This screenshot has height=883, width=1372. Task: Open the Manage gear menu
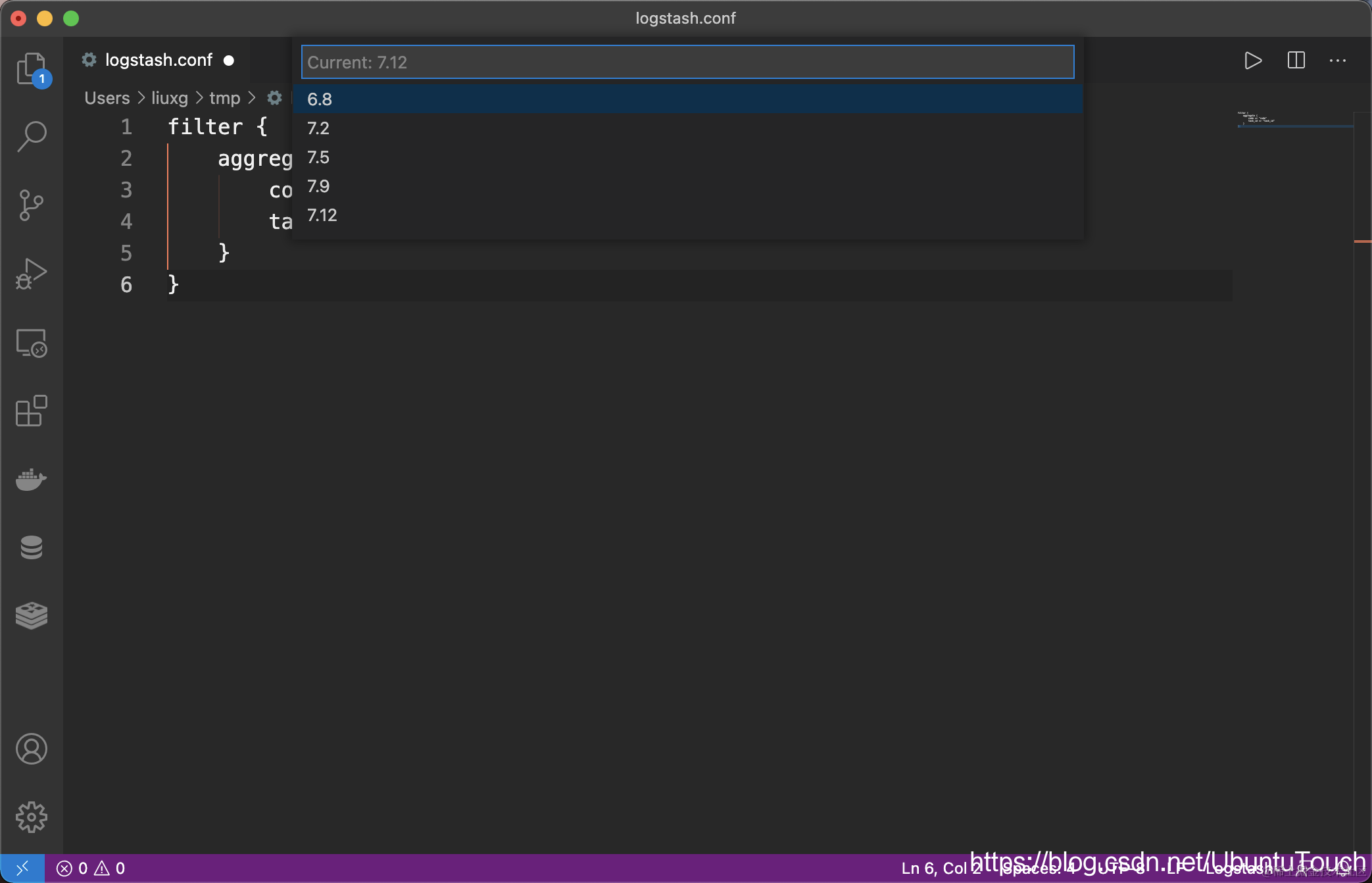(31, 817)
